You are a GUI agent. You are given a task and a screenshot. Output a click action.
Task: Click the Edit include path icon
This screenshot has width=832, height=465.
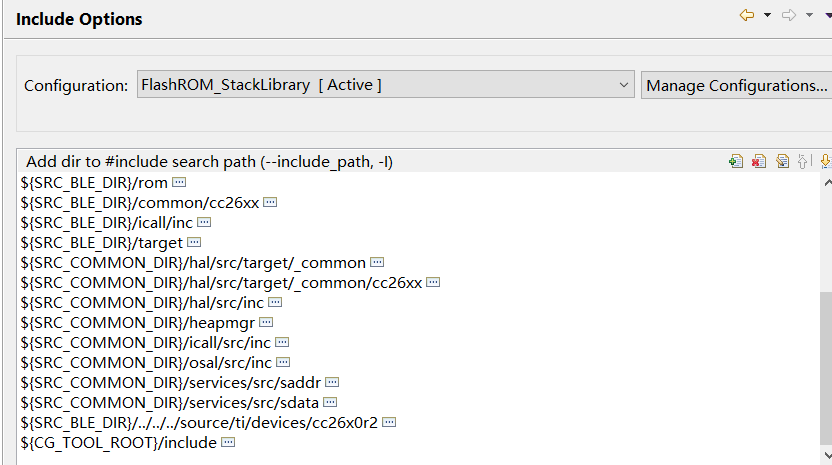782,161
